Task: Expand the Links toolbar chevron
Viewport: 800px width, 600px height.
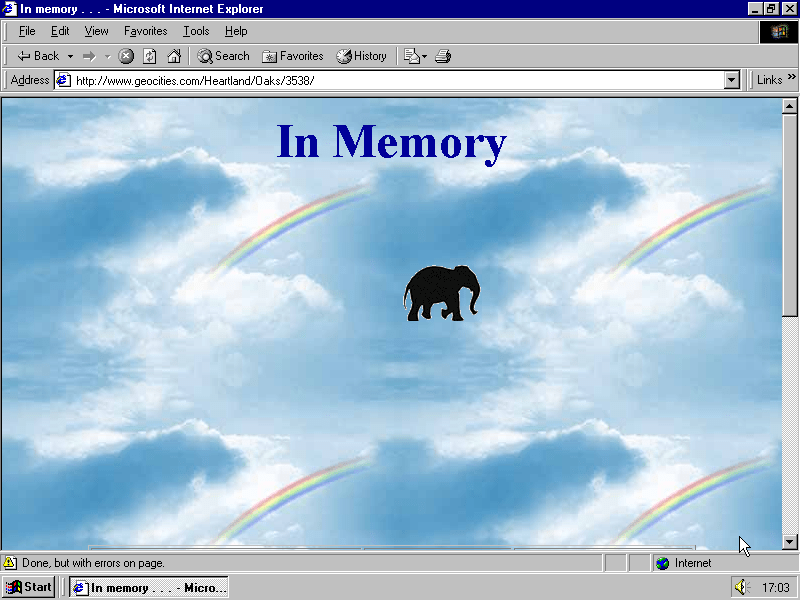Action: coord(792,80)
